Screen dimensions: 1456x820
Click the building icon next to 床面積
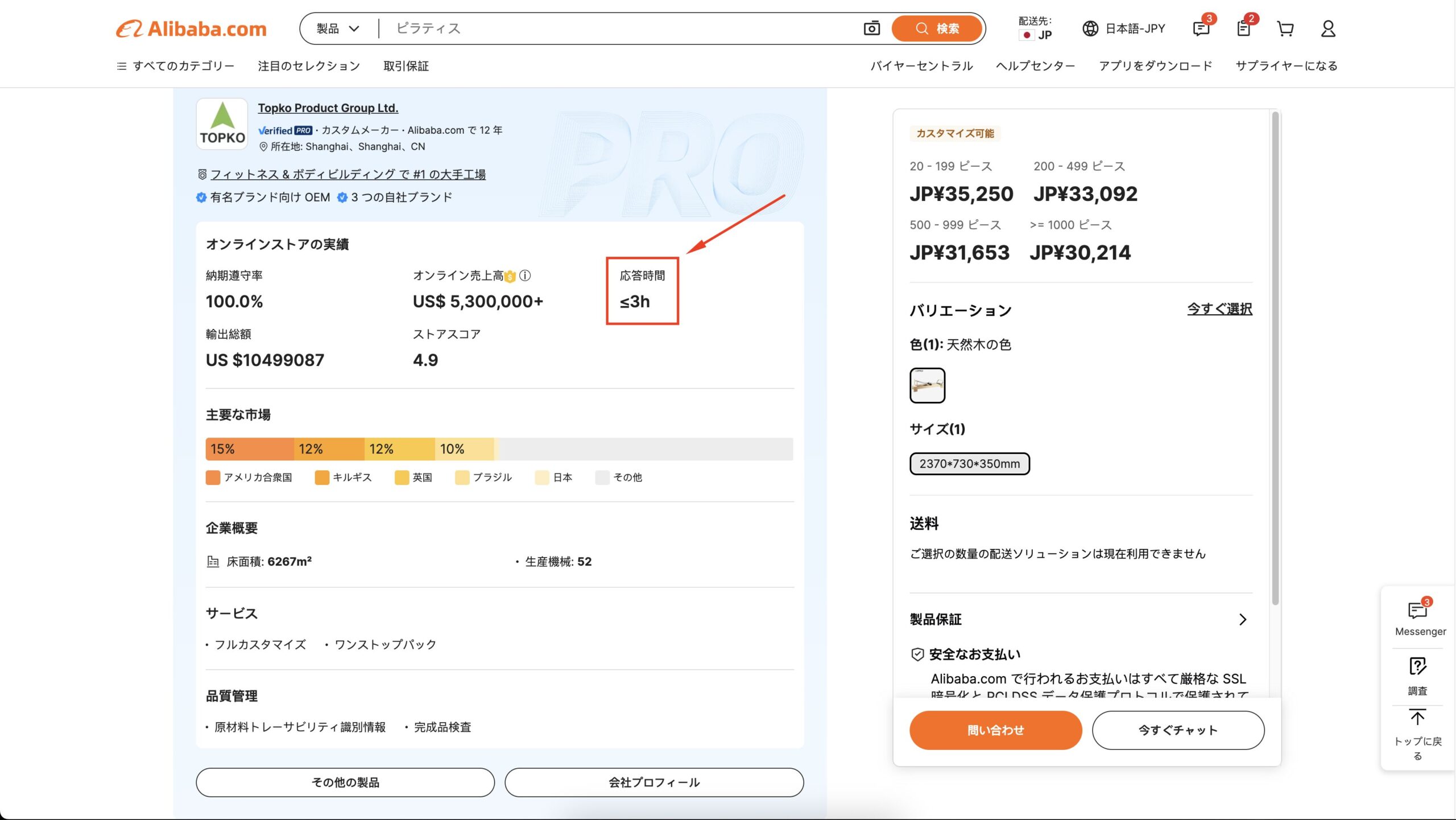[213, 562]
